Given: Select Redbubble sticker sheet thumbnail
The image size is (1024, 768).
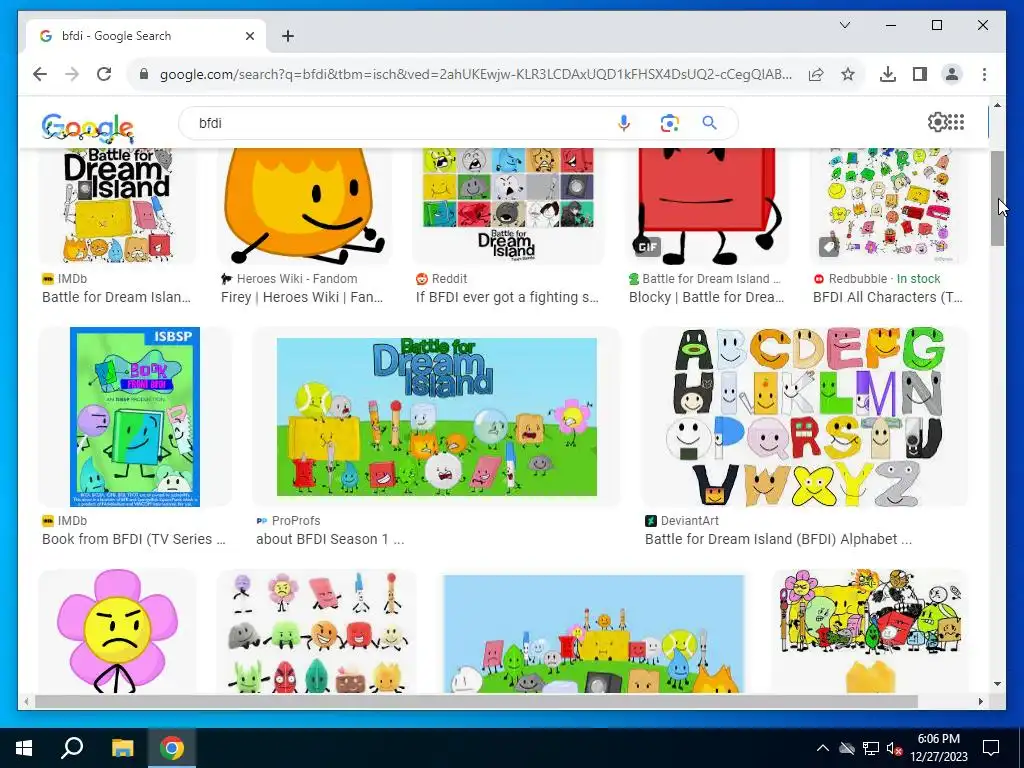Looking at the screenshot, I should click(889, 206).
